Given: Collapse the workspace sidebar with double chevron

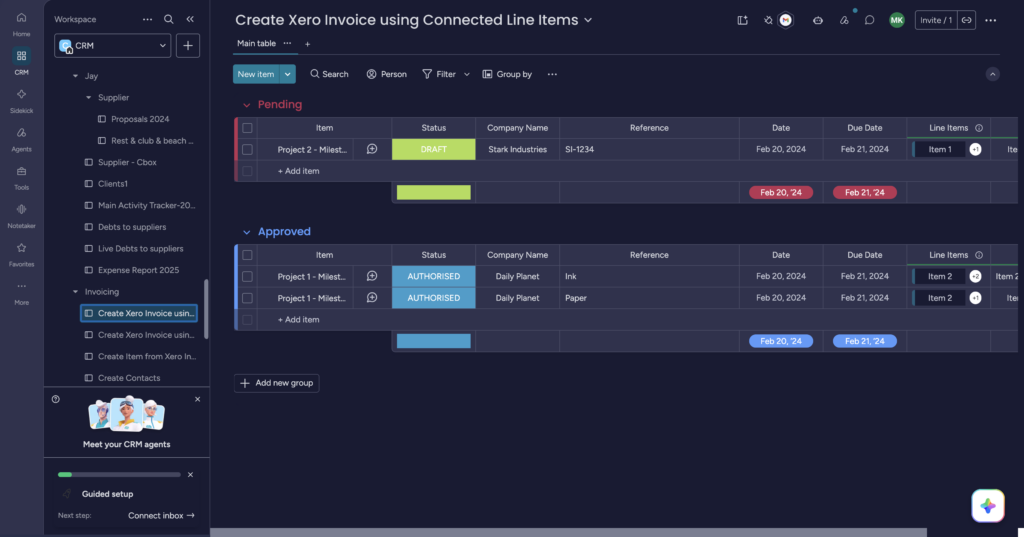Looking at the screenshot, I should 190,20.
